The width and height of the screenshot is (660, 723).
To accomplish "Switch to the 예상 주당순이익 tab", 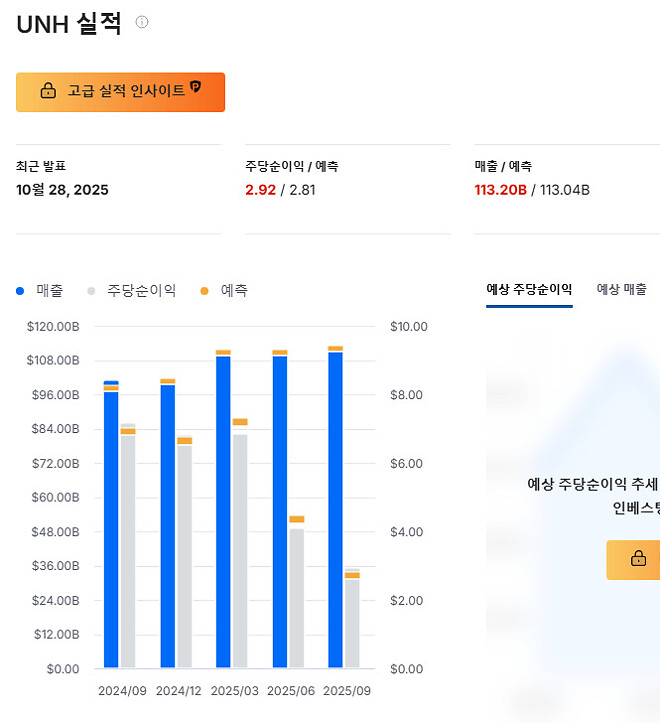I will tap(529, 290).
